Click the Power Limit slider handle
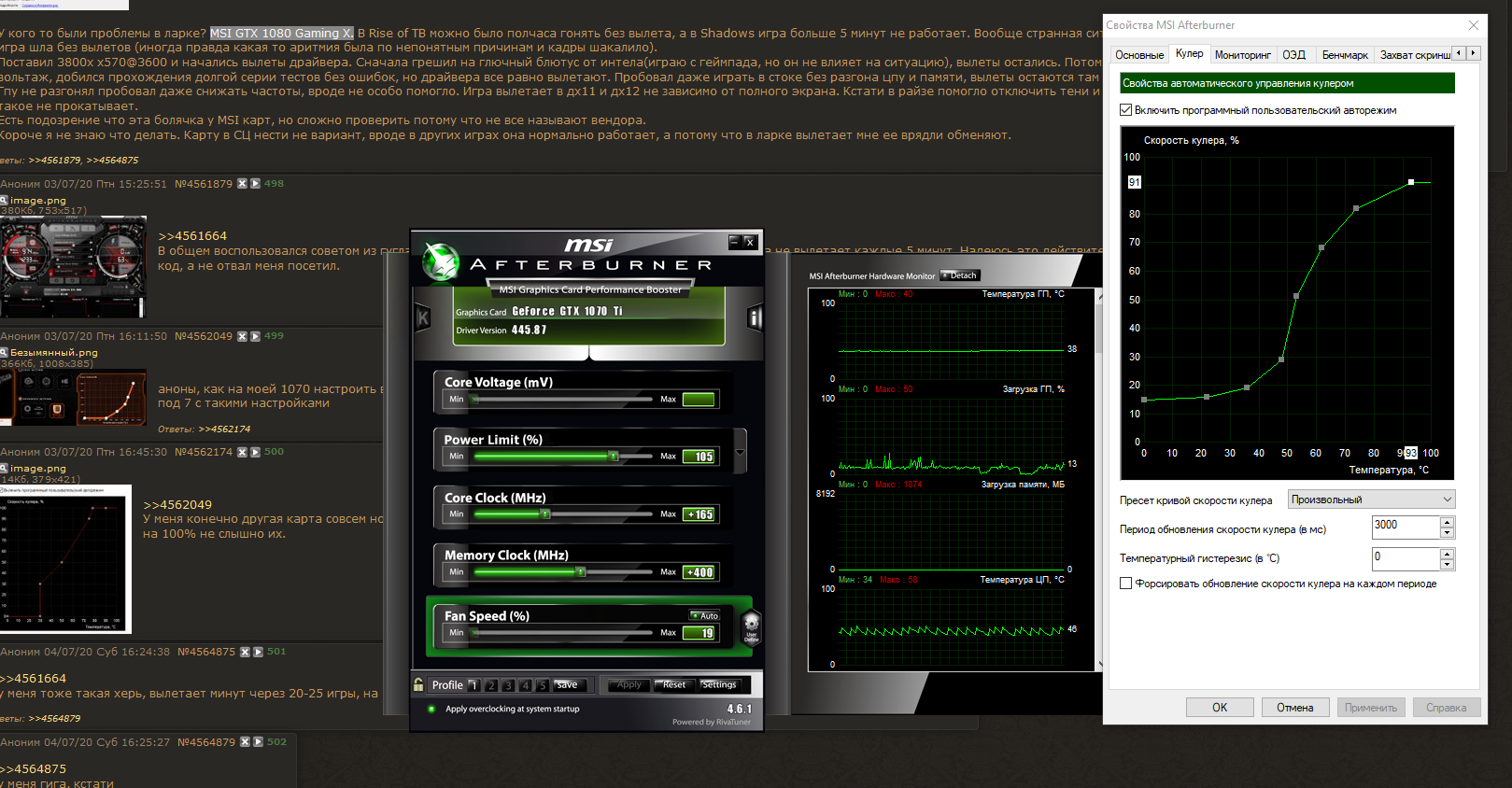The height and width of the screenshot is (788, 1512). (x=614, y=456)
